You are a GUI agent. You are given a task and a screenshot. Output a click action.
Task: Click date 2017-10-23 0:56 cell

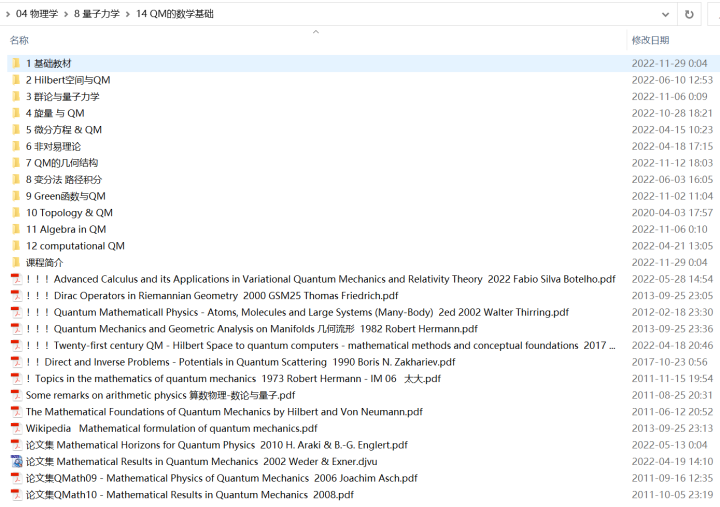pos(669,362)
